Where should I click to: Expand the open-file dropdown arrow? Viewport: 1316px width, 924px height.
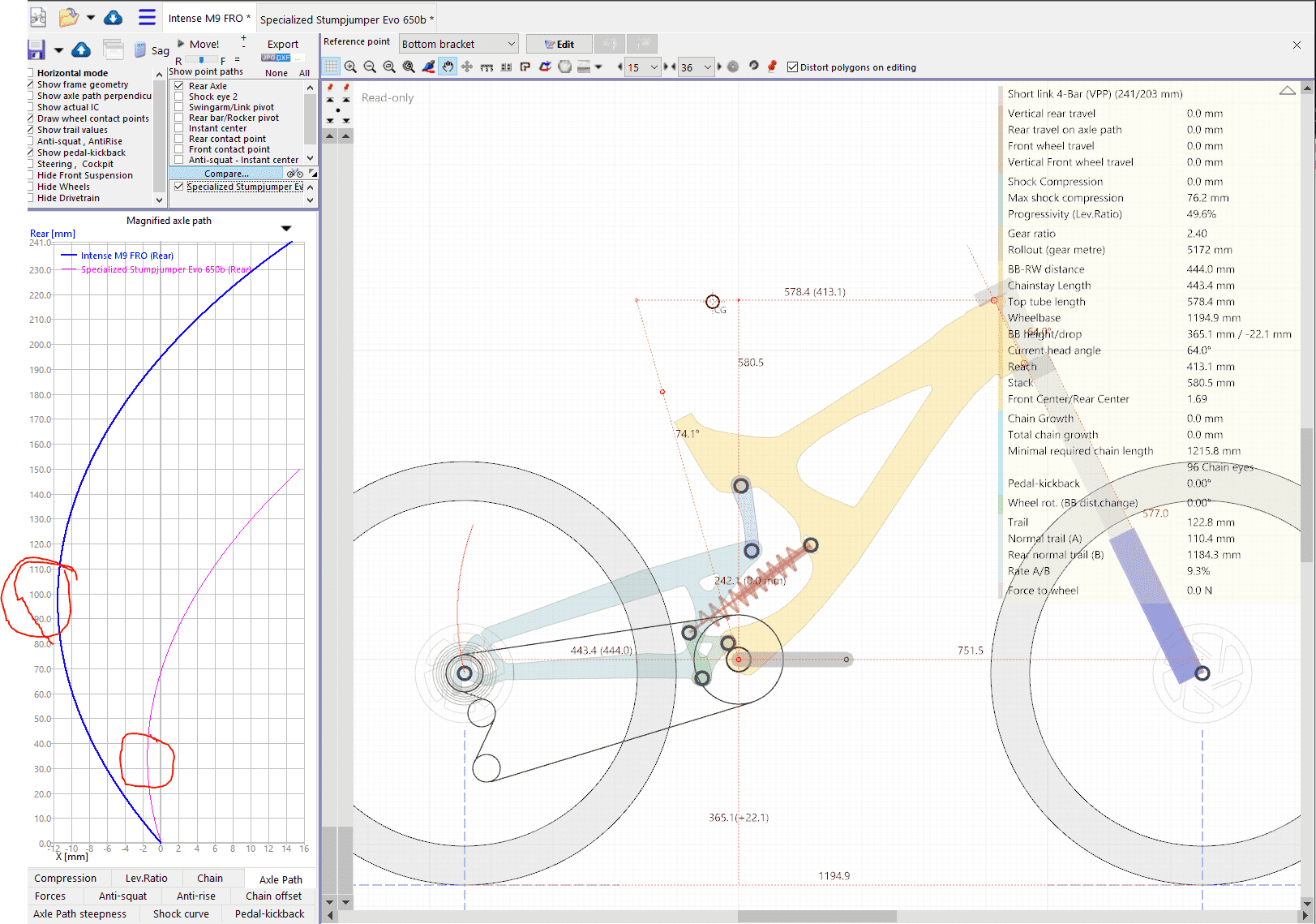(x=91, y=17)
